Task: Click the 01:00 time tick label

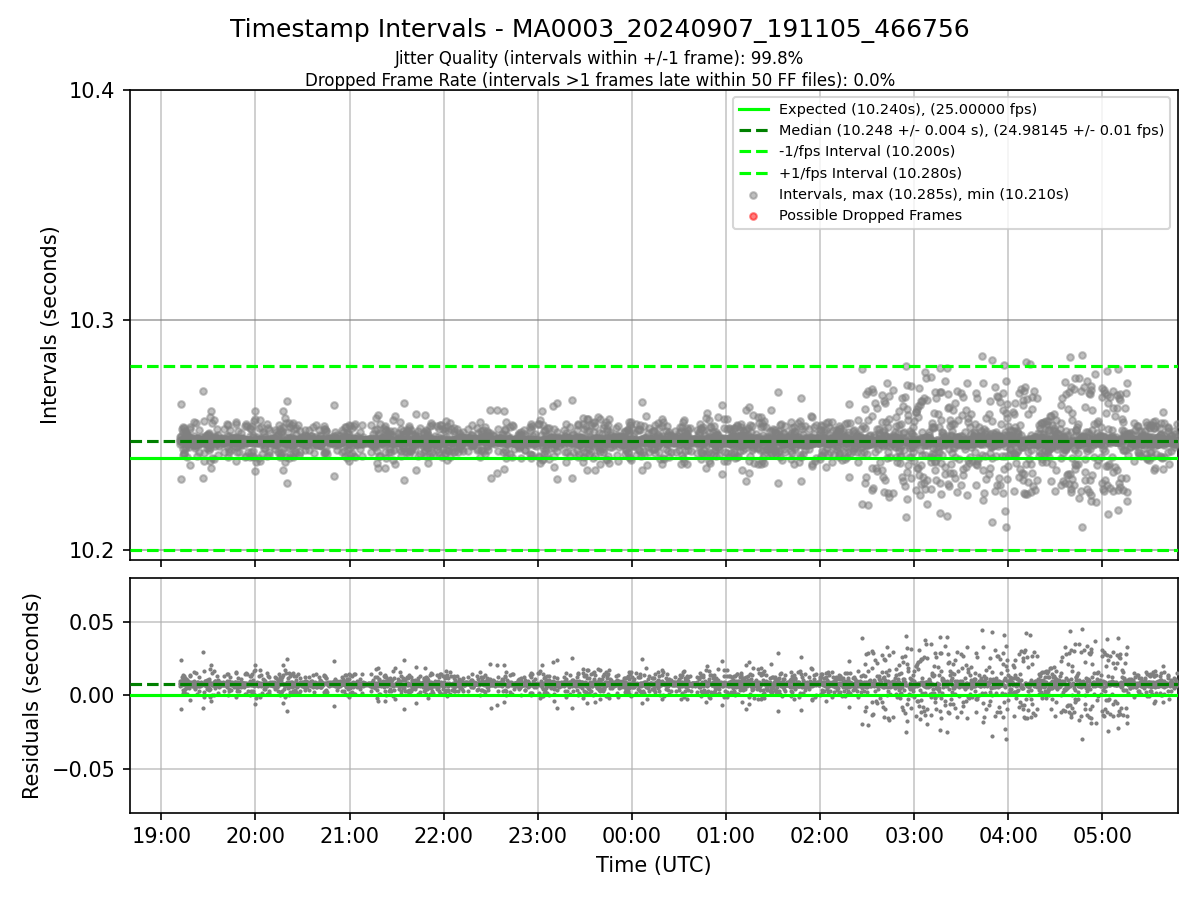Action: coord(725,835)
